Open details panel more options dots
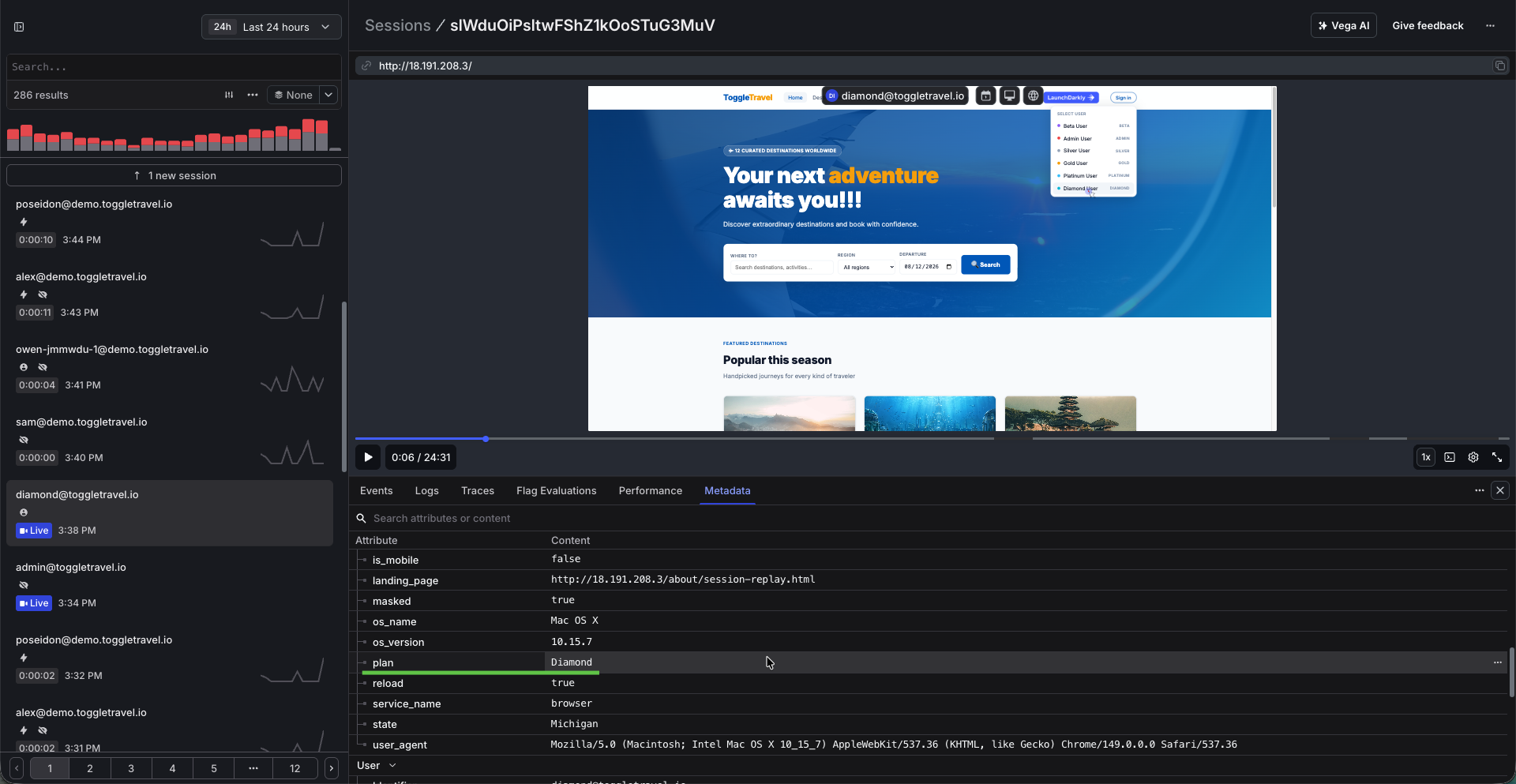This screenshot has width=1516, height=784. 1479,490
